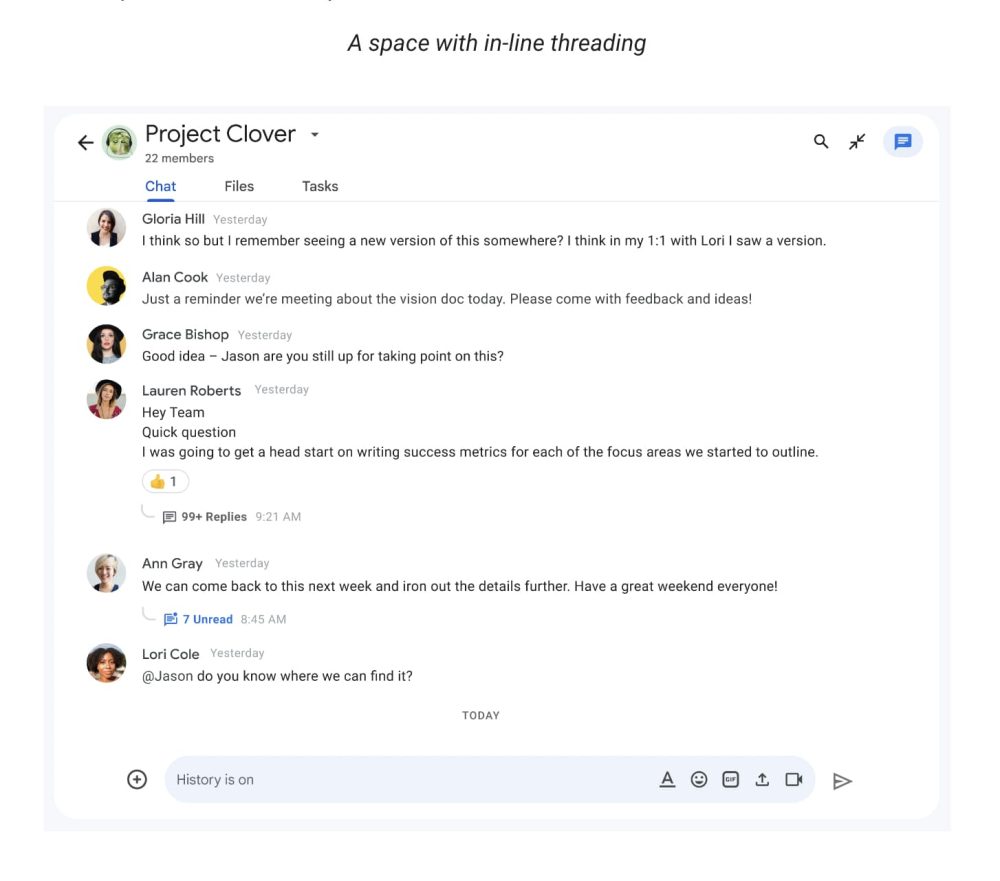Toggle the chat threads panel button

coord(902,142)
